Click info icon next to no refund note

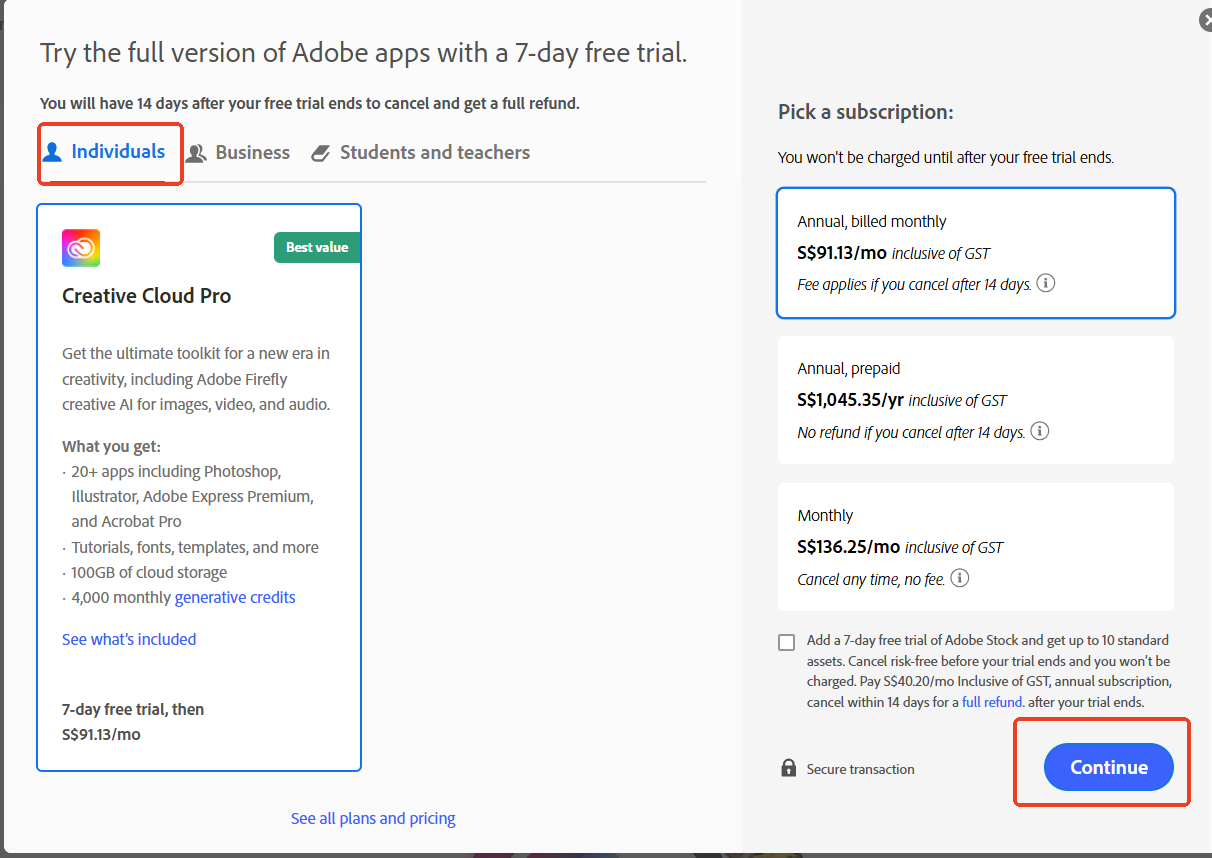pyautogui.click(x=1040, y=431)
